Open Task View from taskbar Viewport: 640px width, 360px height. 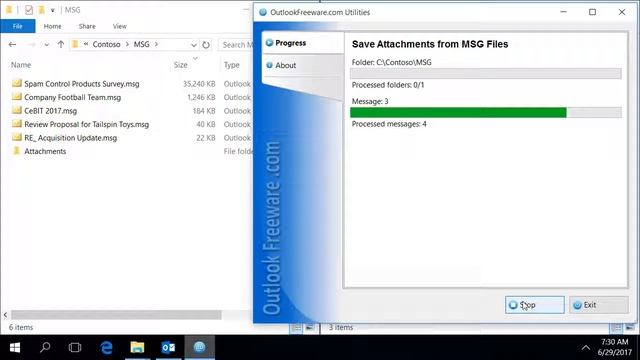[x=75, y=347]
